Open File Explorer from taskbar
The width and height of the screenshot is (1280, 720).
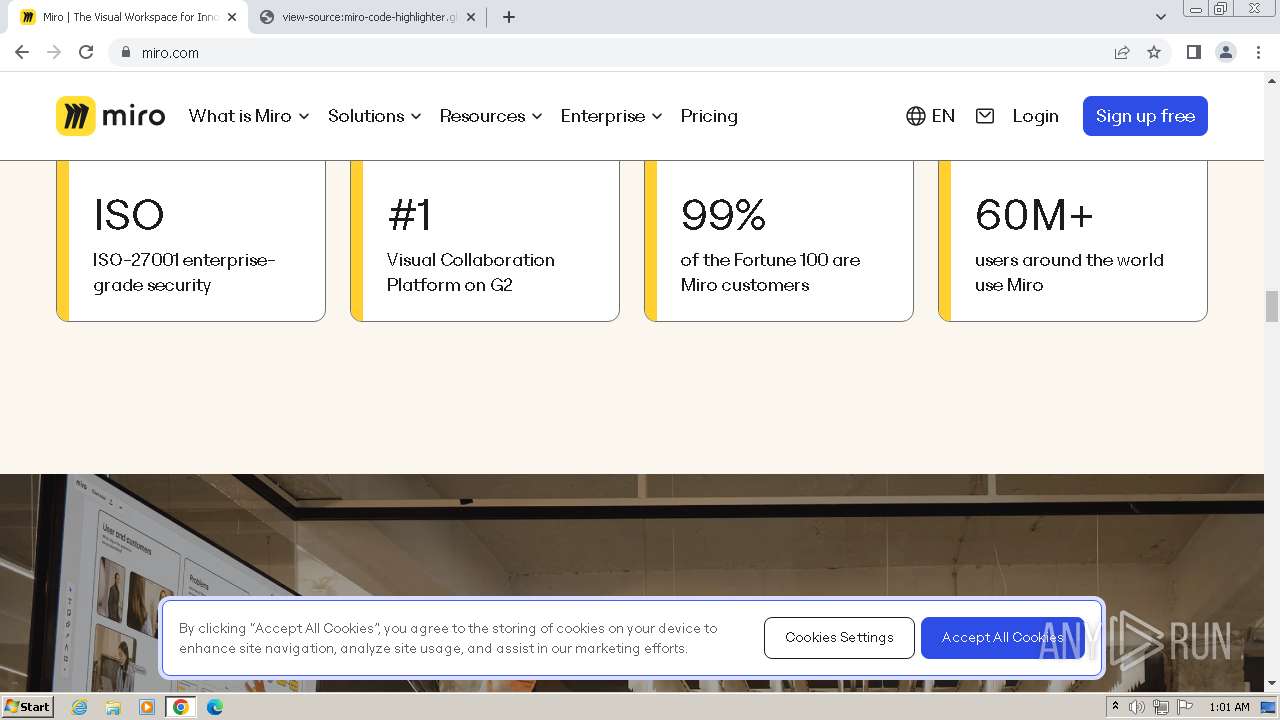(x=113, y=707)
